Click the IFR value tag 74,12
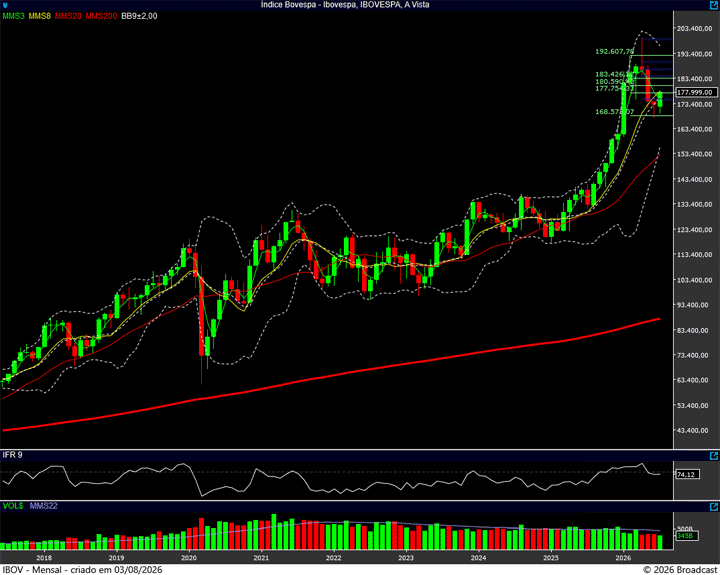The width and height of the screenshot is (720, 575). click(x=687, y=474)
